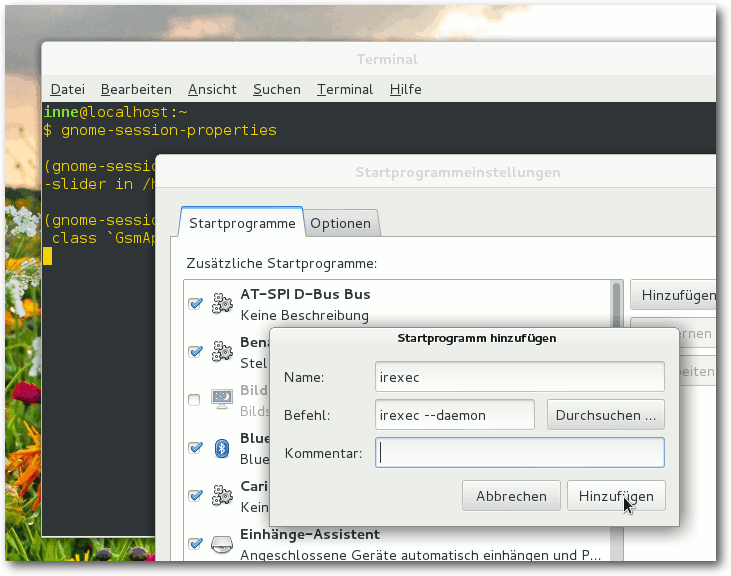This screenshot has width=731, height=576.
Task: Open the Ansicht menu
Action: pyautogui.click(x=212, y=89)
